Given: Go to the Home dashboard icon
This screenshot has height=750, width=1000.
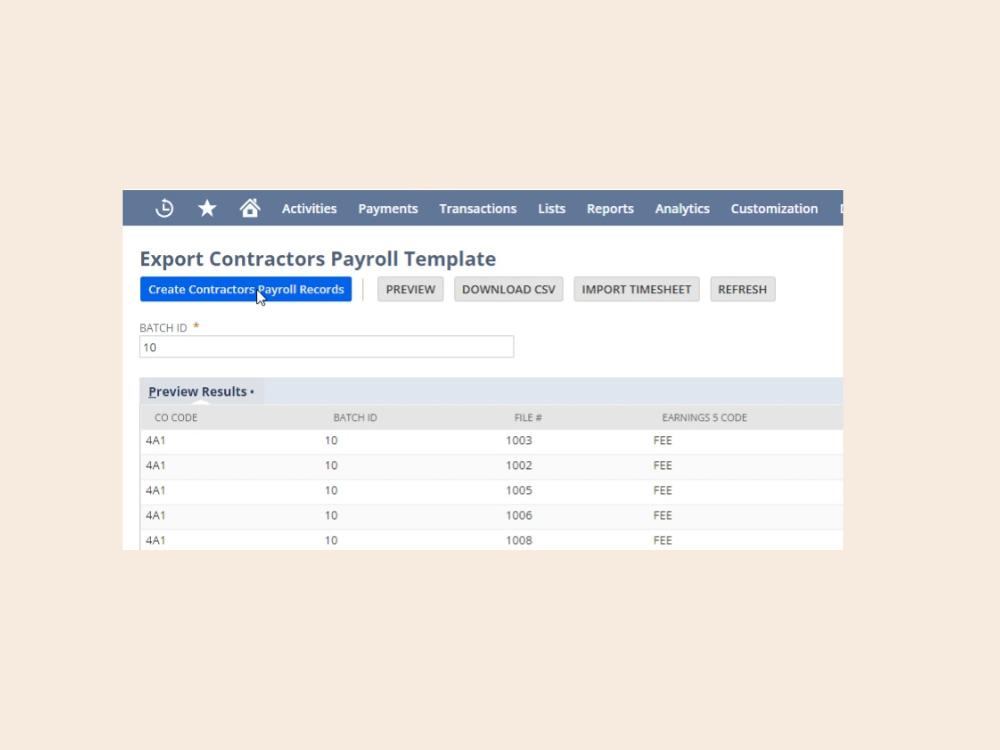Looking at the screenshot, I should click(x=250, y=208).
